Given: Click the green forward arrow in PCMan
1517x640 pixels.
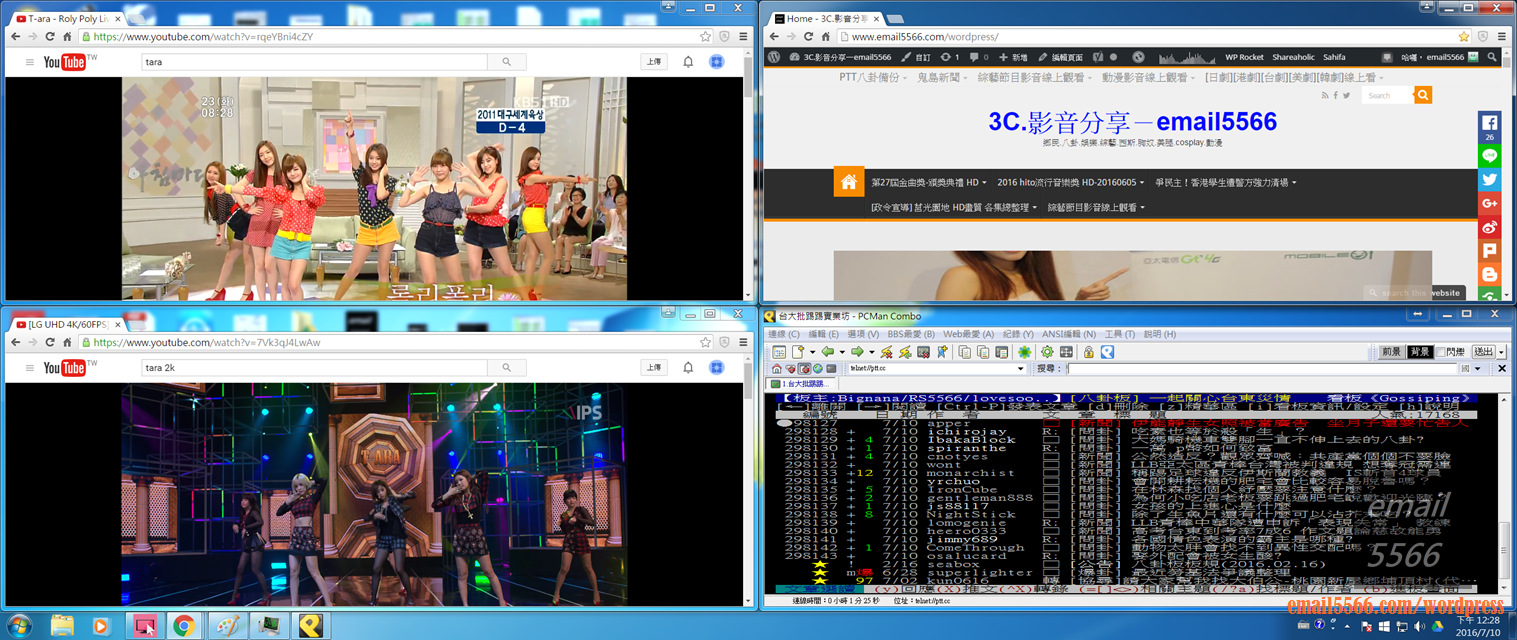Looking at the screenshot, I should coord(858,352).
